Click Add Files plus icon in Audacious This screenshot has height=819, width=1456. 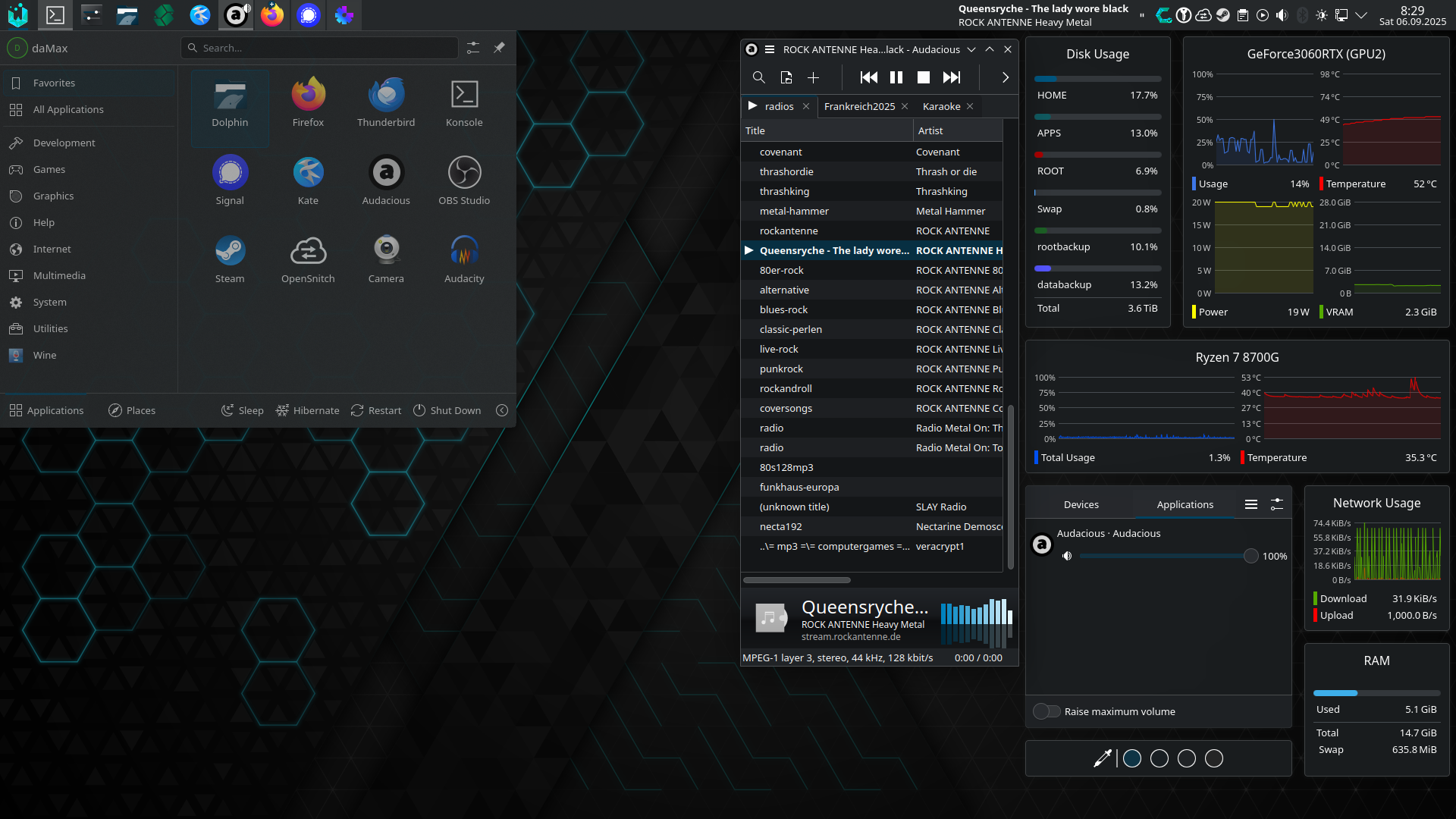coord(814,77)
